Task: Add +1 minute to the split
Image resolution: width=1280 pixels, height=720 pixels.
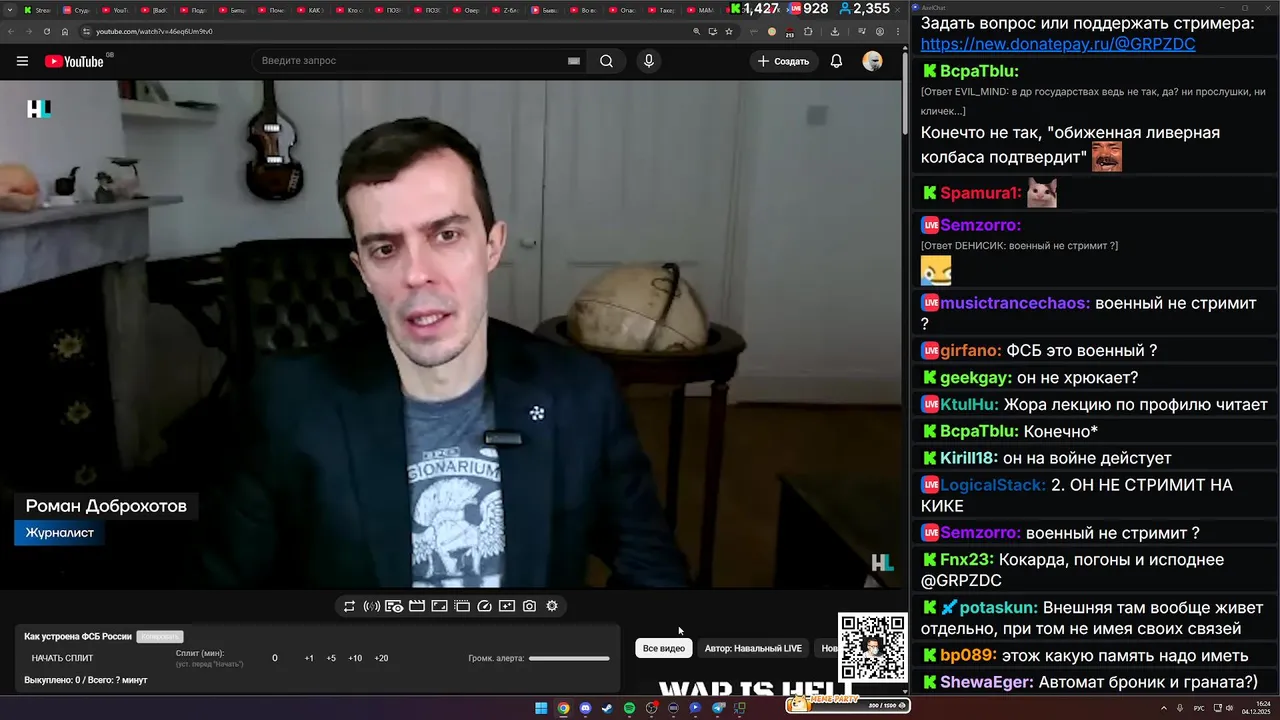Action: [x=309, y=658]
